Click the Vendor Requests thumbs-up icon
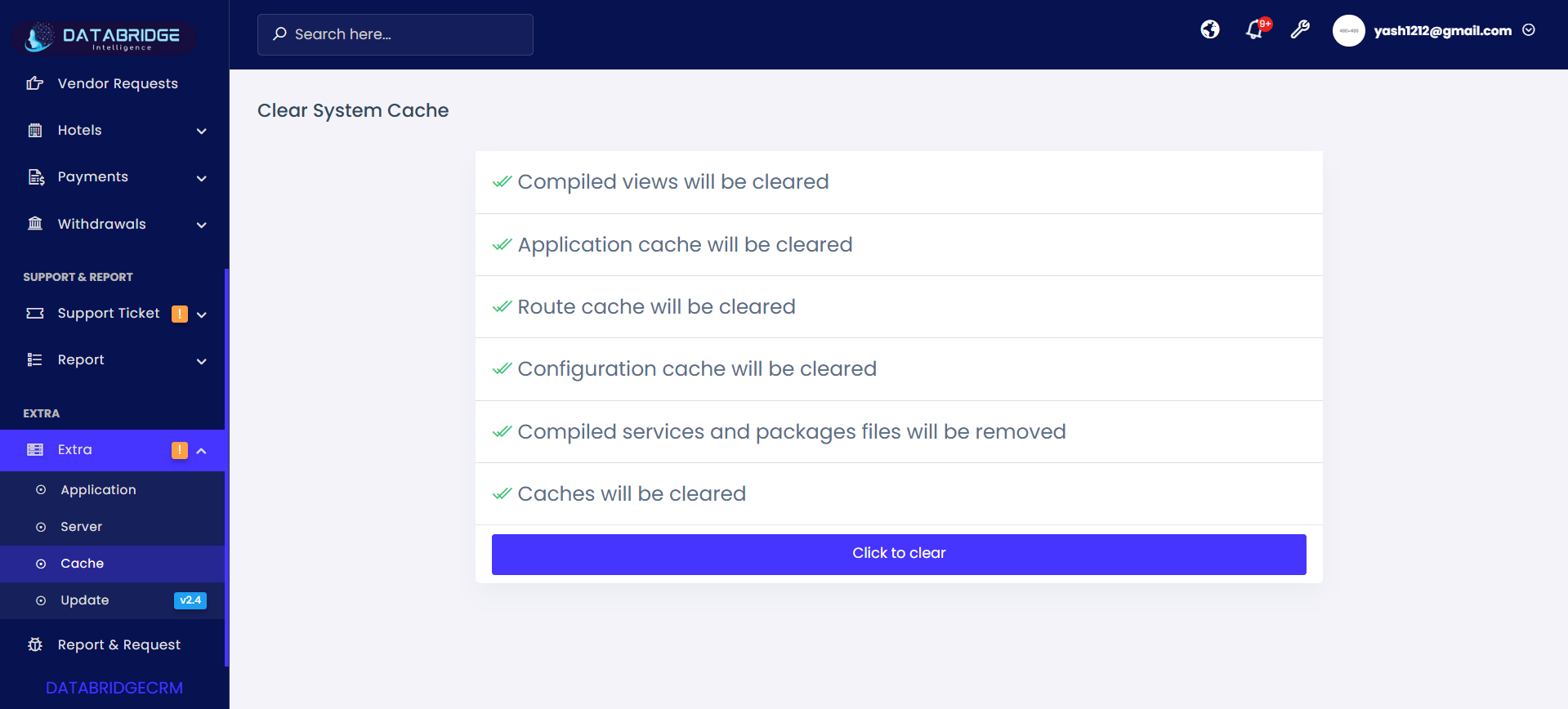1568x709 pixels. point(35,83)
